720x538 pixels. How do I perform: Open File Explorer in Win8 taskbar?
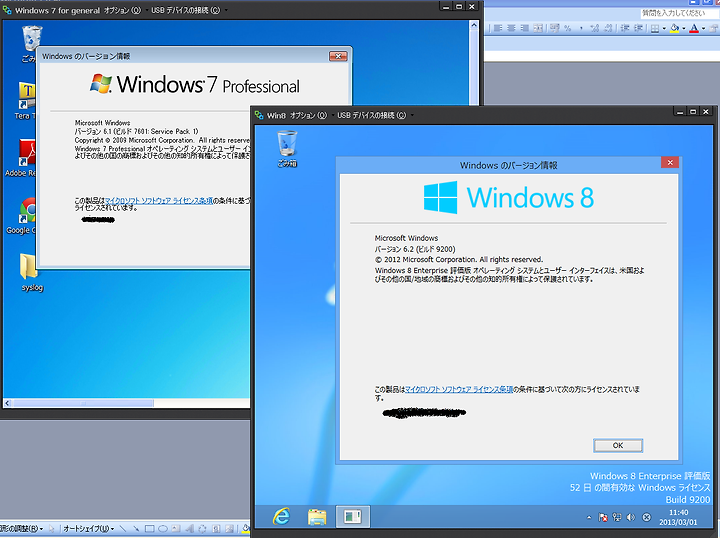[317, 517]
